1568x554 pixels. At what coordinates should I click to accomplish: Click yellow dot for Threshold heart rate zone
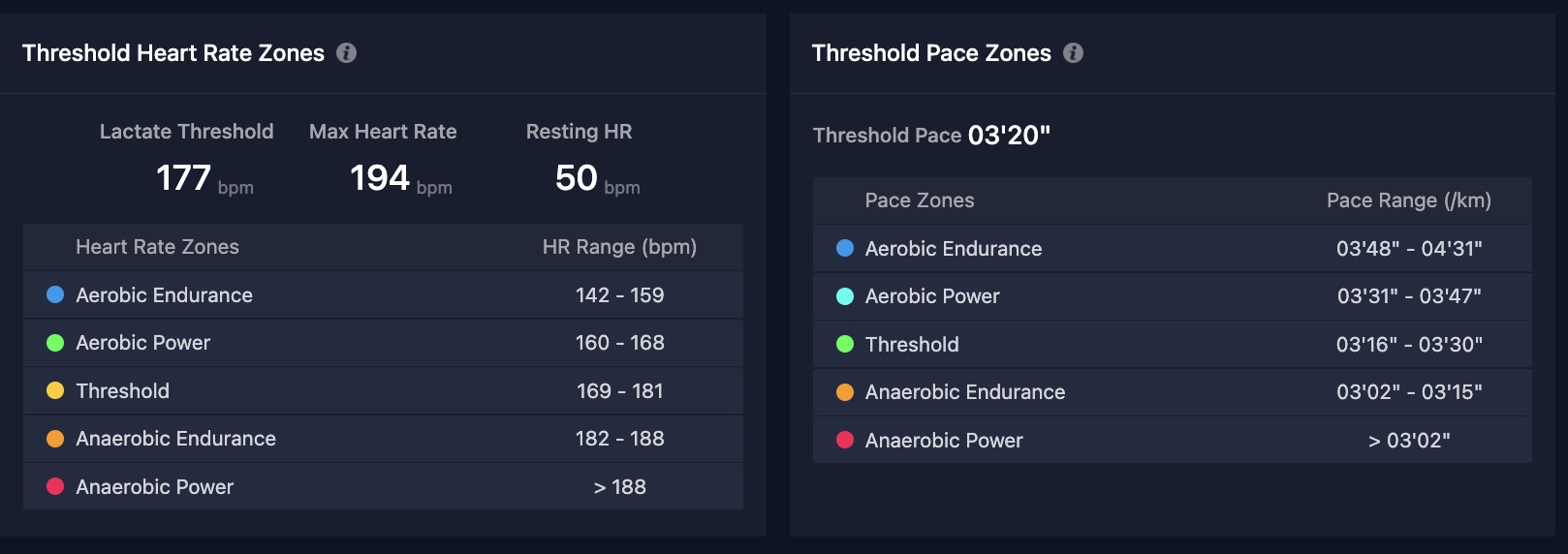tap(55, 390)
